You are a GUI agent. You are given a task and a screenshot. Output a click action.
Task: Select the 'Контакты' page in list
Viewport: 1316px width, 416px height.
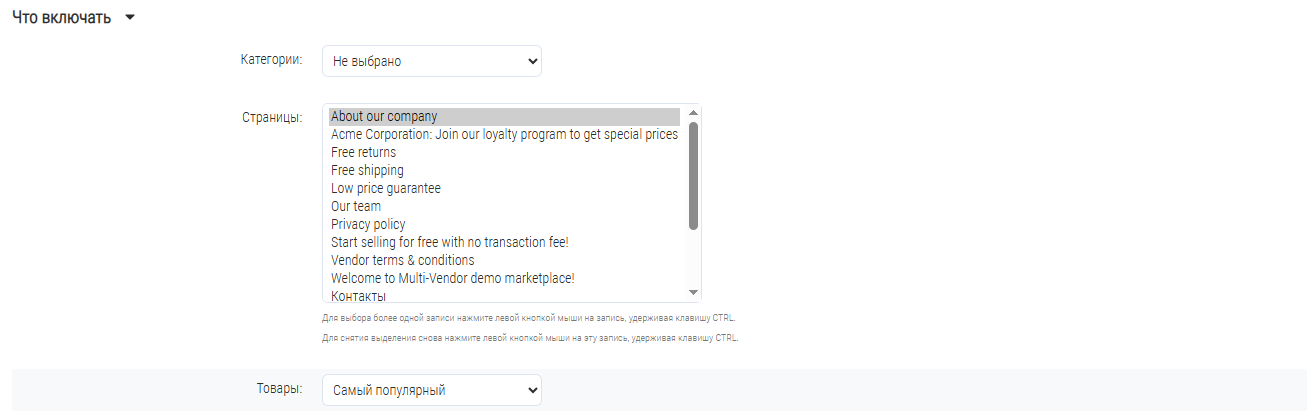[504, 295]
